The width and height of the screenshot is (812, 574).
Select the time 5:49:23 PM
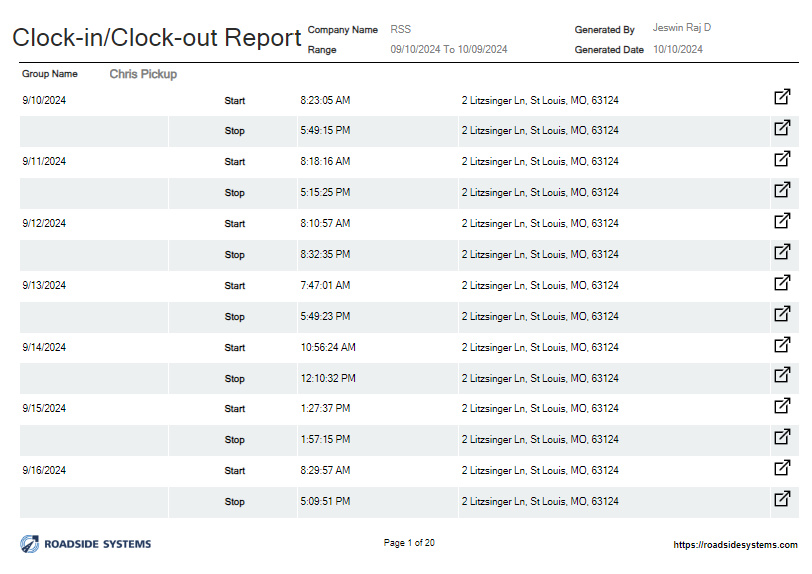325,316
